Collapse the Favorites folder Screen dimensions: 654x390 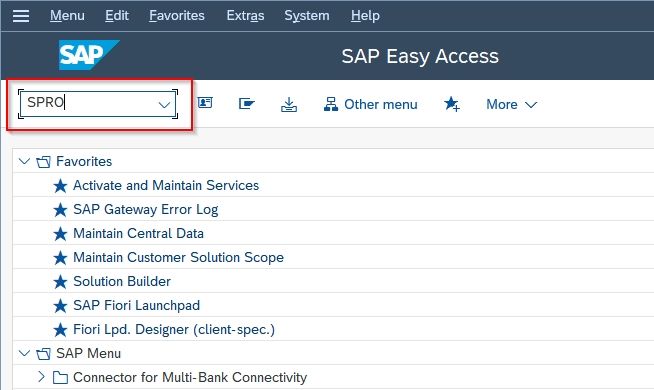click(25, 161)
